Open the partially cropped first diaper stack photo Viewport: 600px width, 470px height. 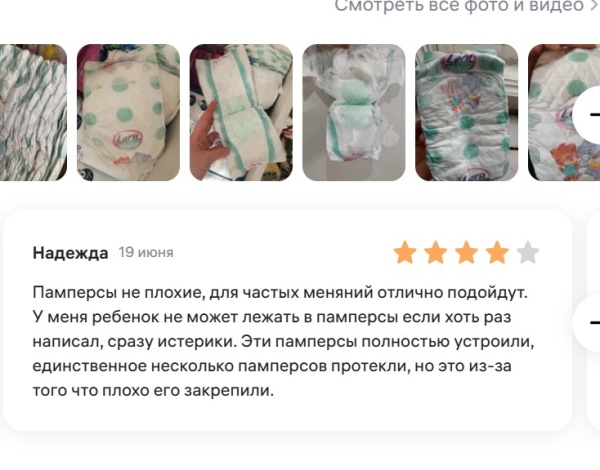pos(33,112)
